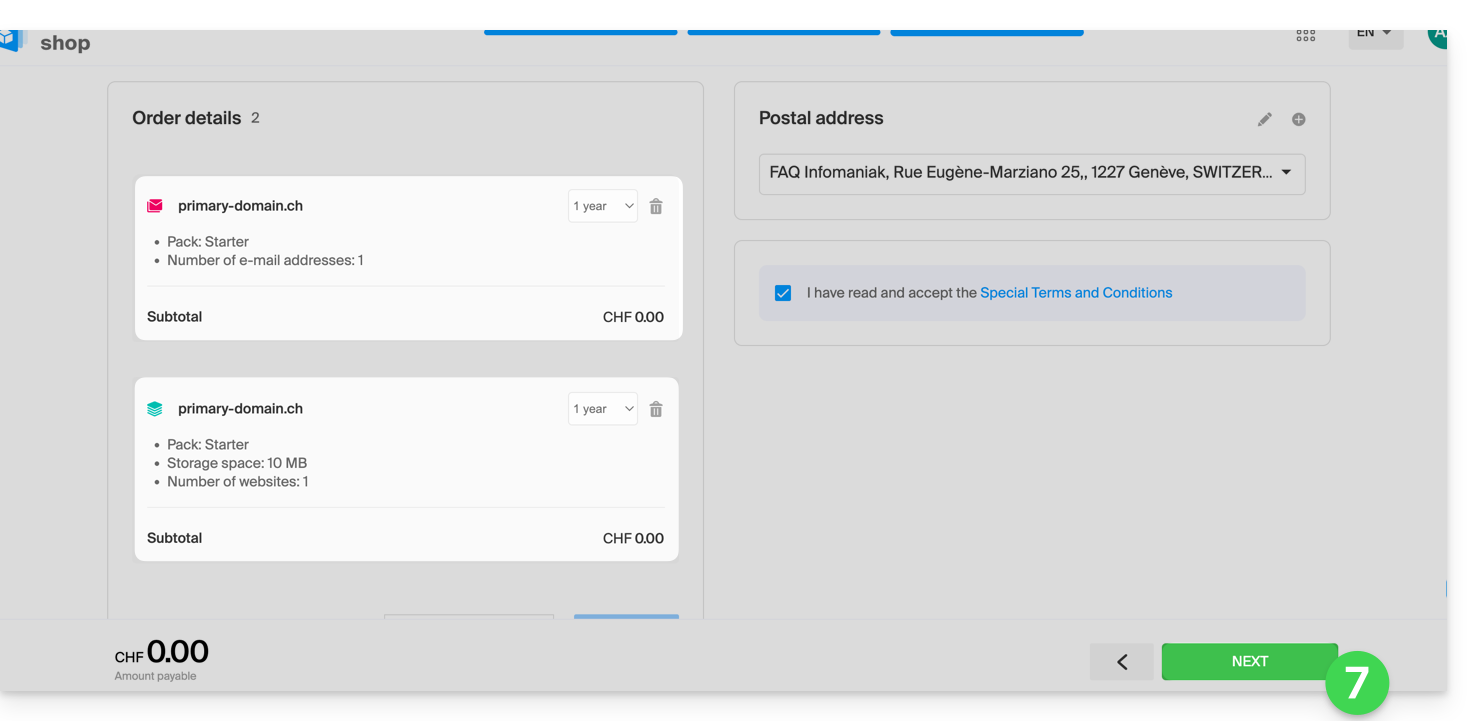Click the teal web hosting stack icon

click(155, 409)
